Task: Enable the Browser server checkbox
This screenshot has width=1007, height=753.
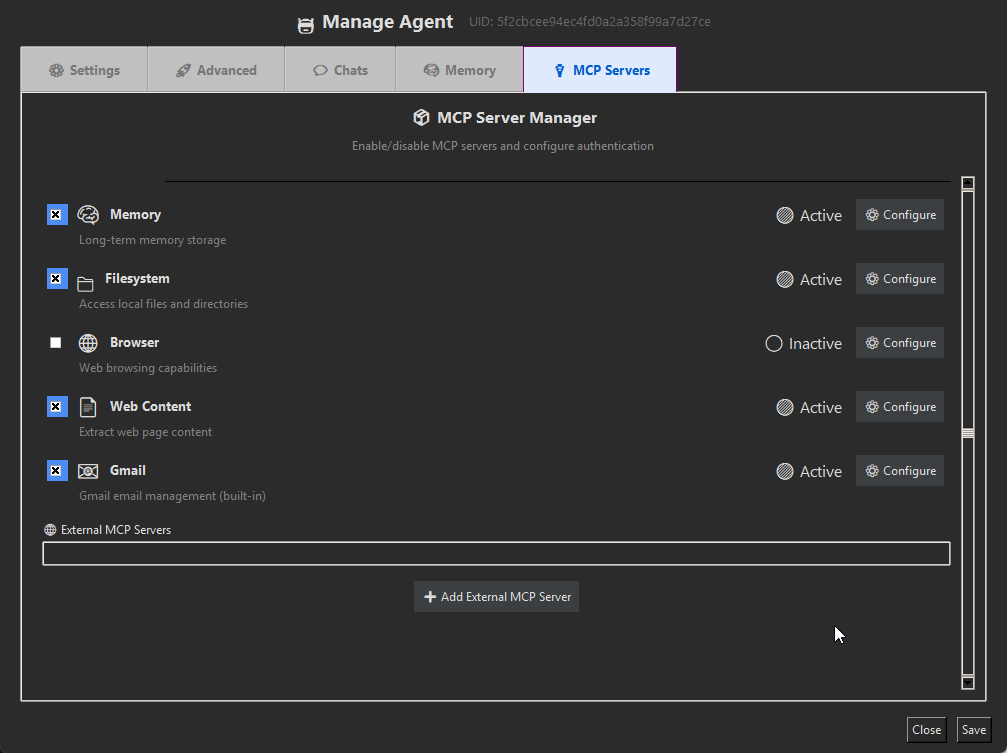Action: (56, 342)
